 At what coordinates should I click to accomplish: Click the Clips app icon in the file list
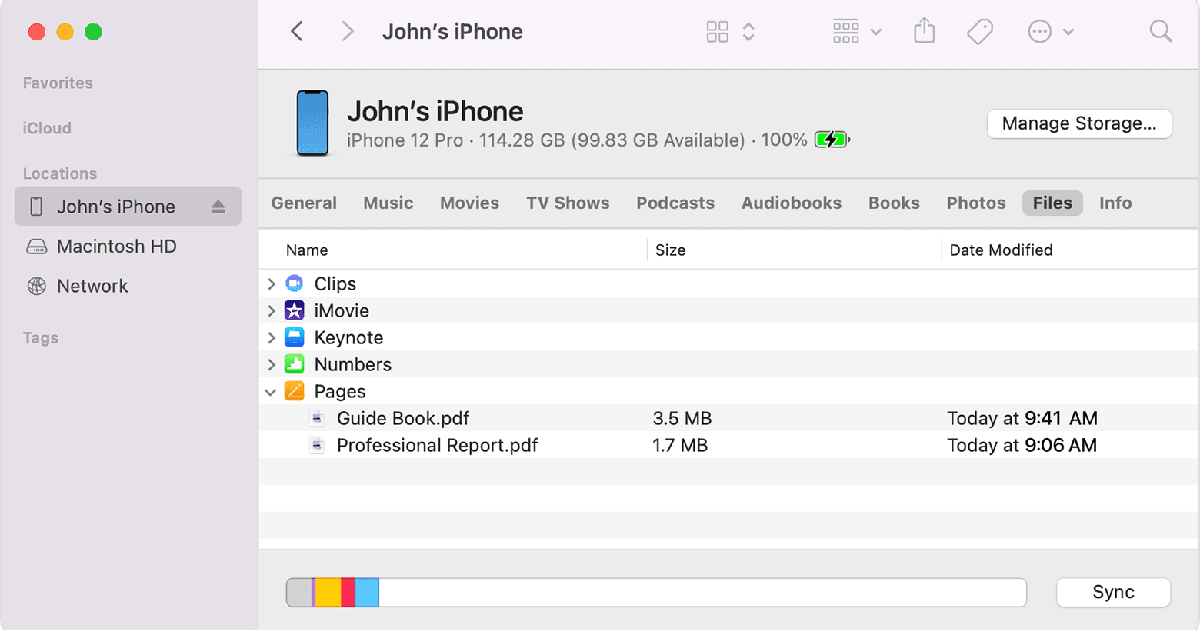[x=294, y=283]
